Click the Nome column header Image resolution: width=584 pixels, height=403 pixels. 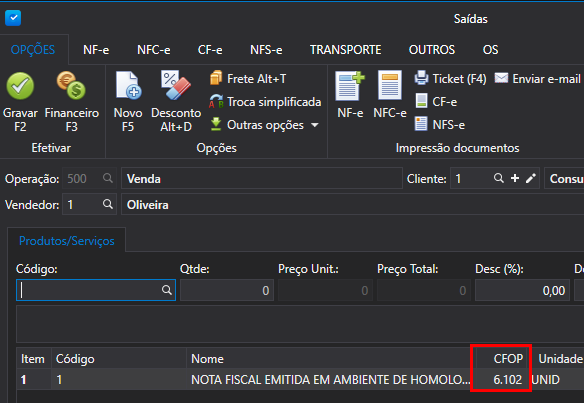pyautogui.click(x=331, y=359)
